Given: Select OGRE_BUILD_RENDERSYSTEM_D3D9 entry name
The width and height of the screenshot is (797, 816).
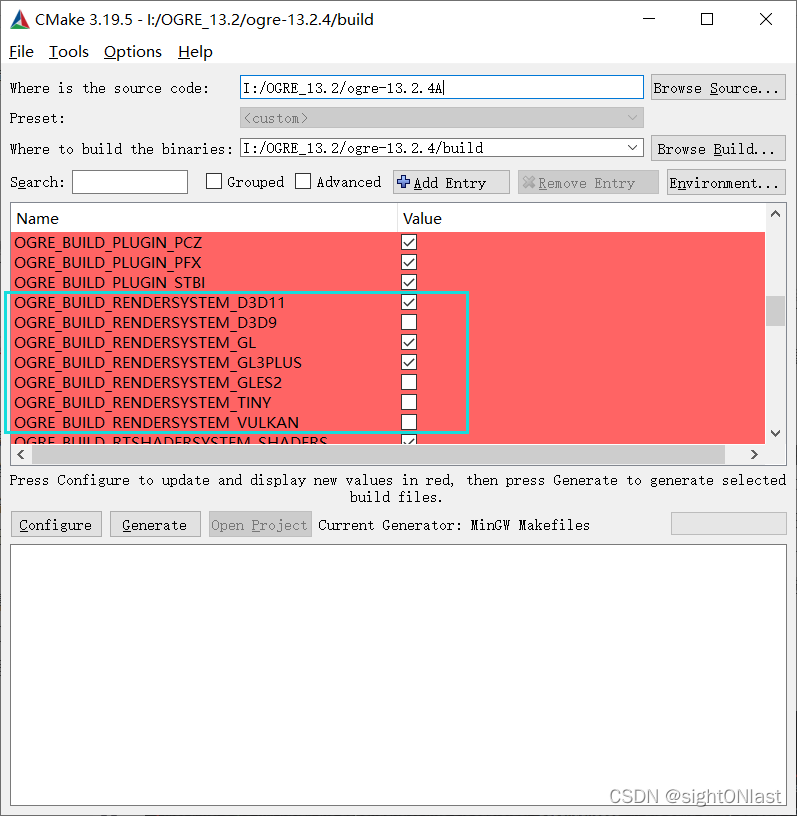Looking at the screenshot, I should [x=146, y=323].
